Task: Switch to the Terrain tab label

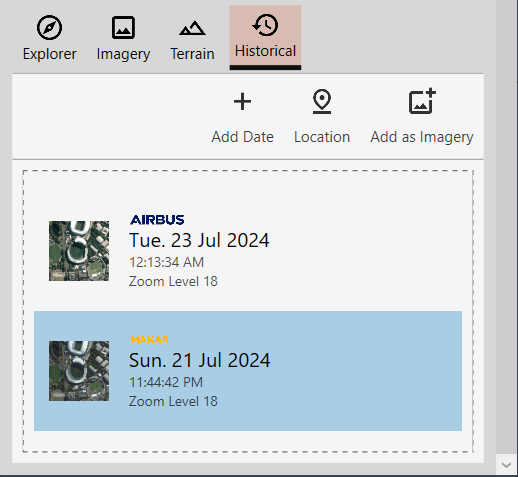Action: click(x=192, y=54)
